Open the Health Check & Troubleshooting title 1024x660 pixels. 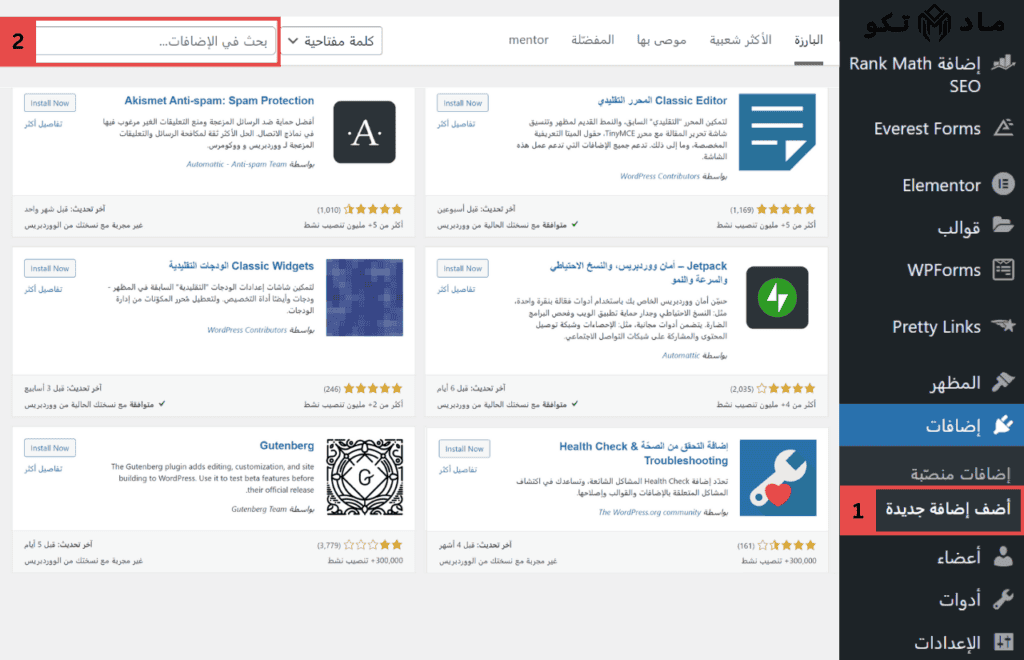pos(643,453)
